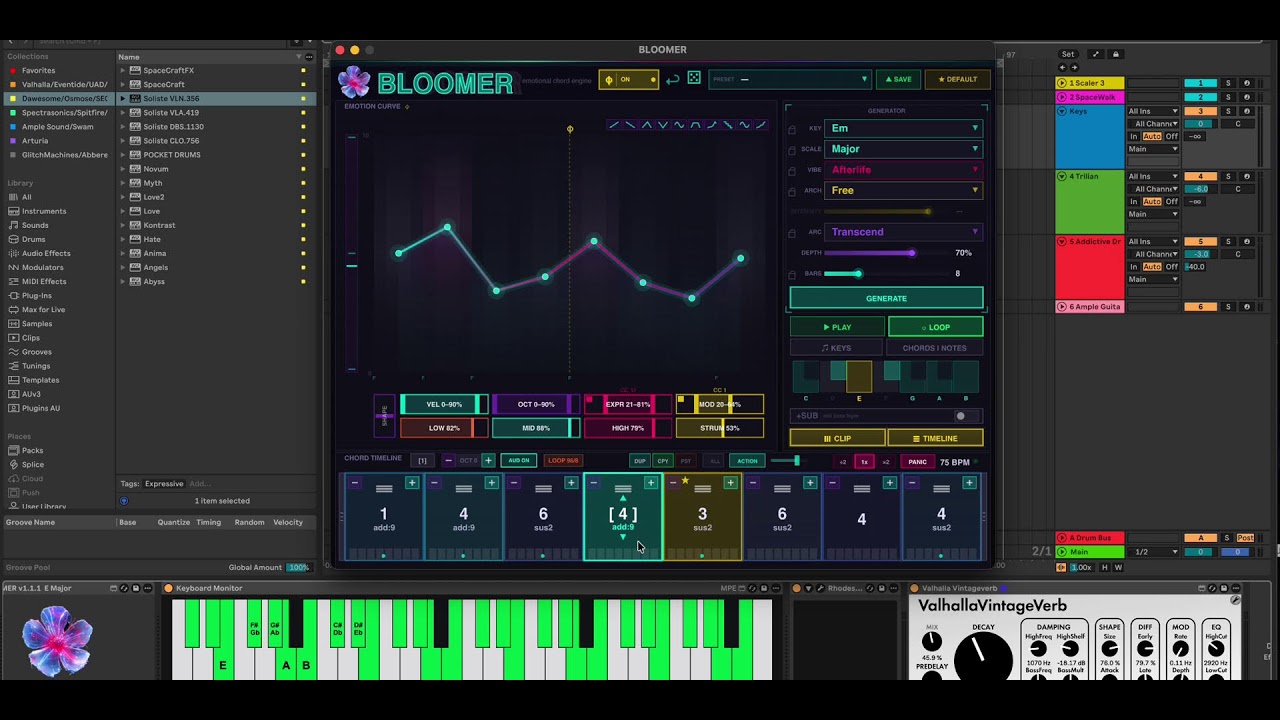The width and height of the screenshot is (1280, 720).
Task: Open the VIBE dropdown showing Afterlife
Action: point(904,170)
